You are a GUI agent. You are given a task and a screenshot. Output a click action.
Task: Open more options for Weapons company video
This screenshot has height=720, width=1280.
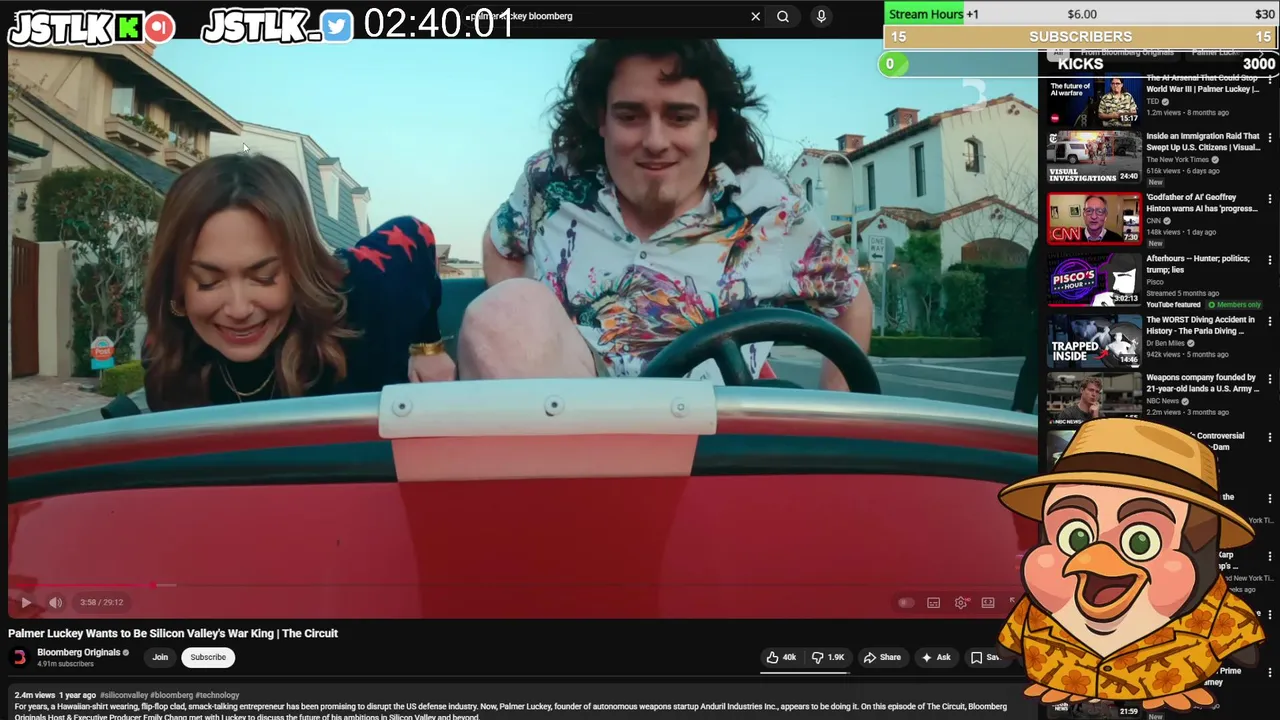[1270, 379]
